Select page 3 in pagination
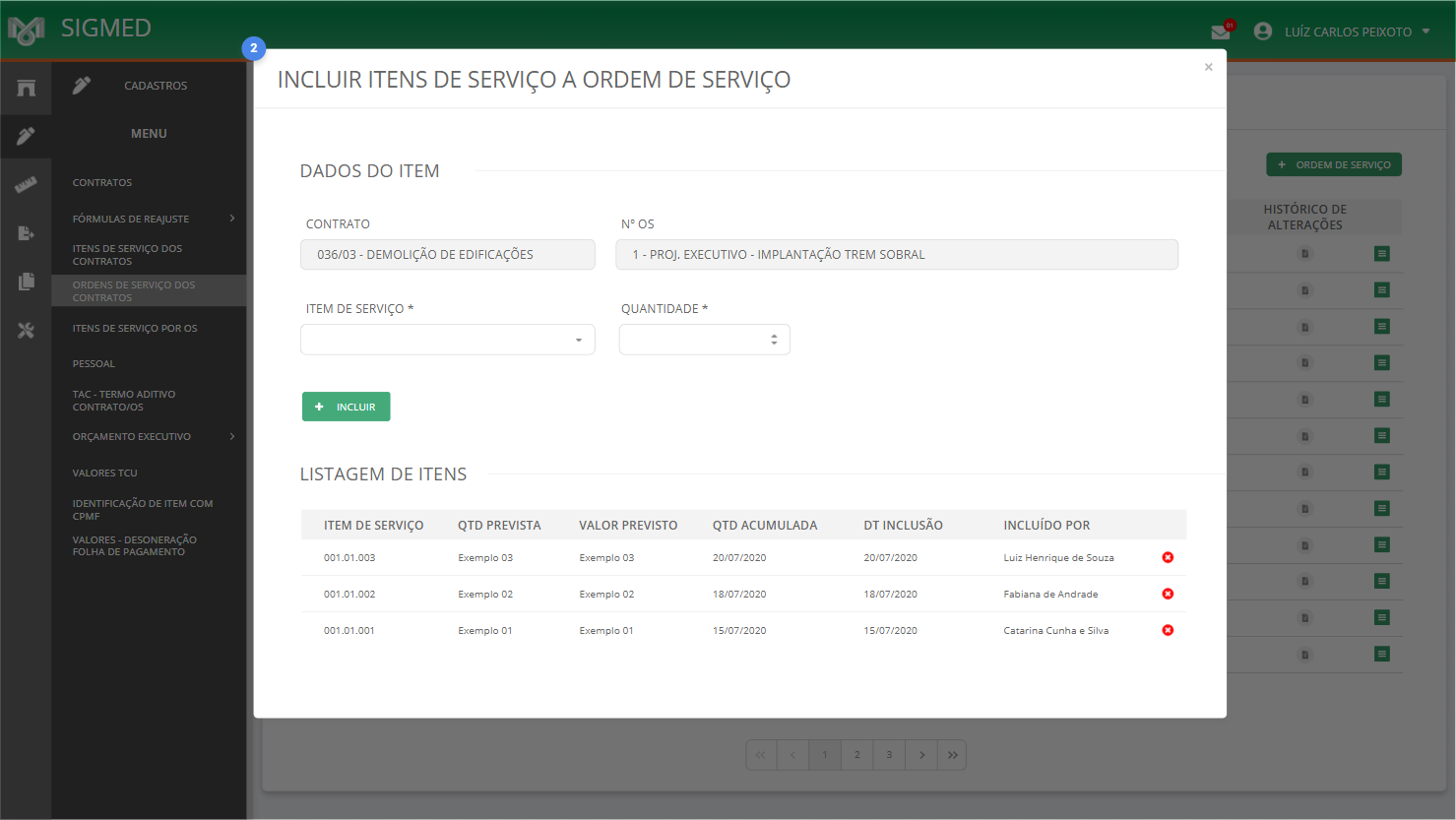This screenshot has width=1456, height=820. pos(889,755)
